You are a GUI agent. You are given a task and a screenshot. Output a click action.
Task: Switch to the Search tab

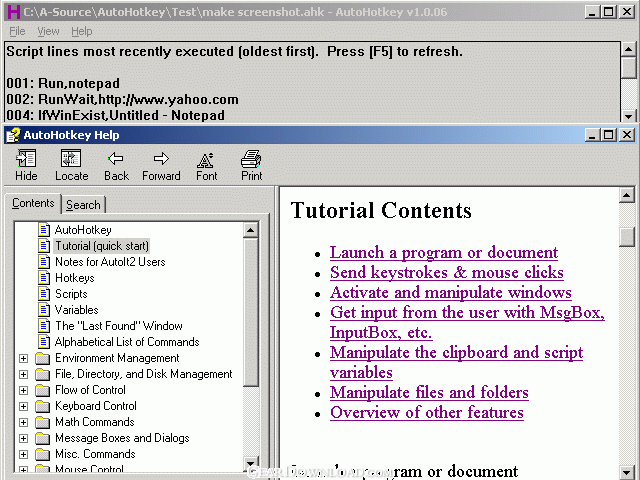click(83, 204)
